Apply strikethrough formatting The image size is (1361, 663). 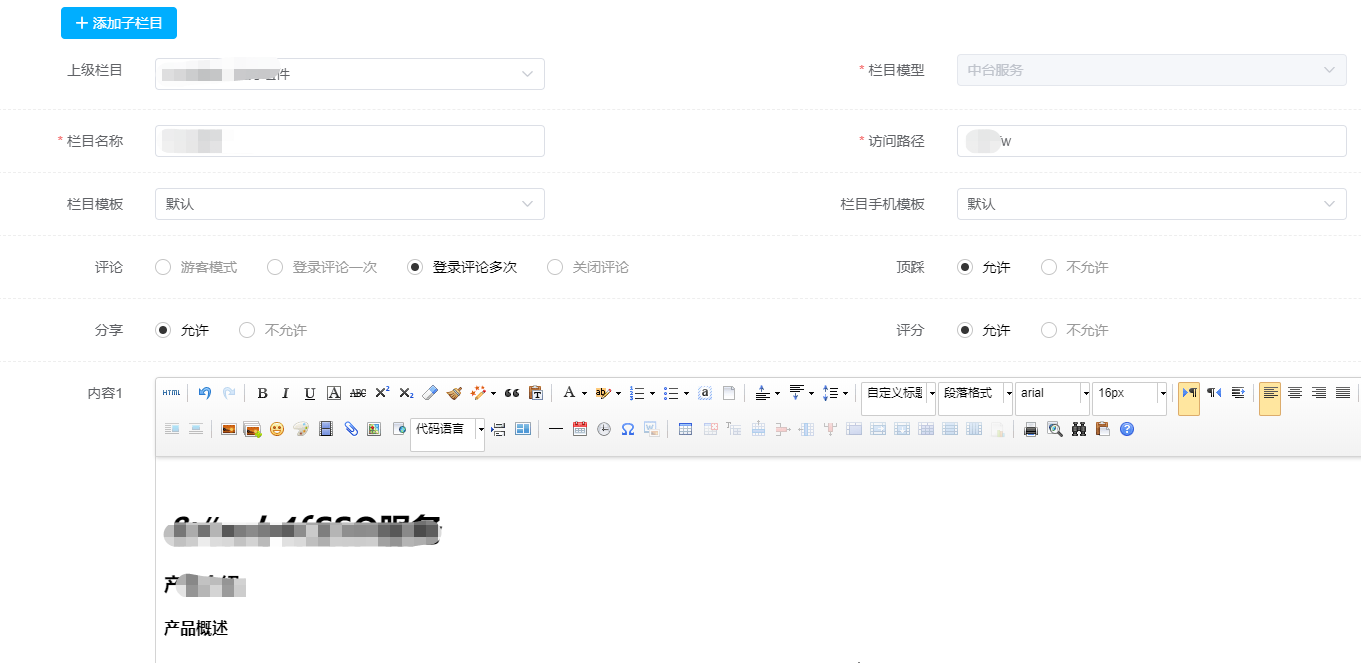tap(358, 393)
